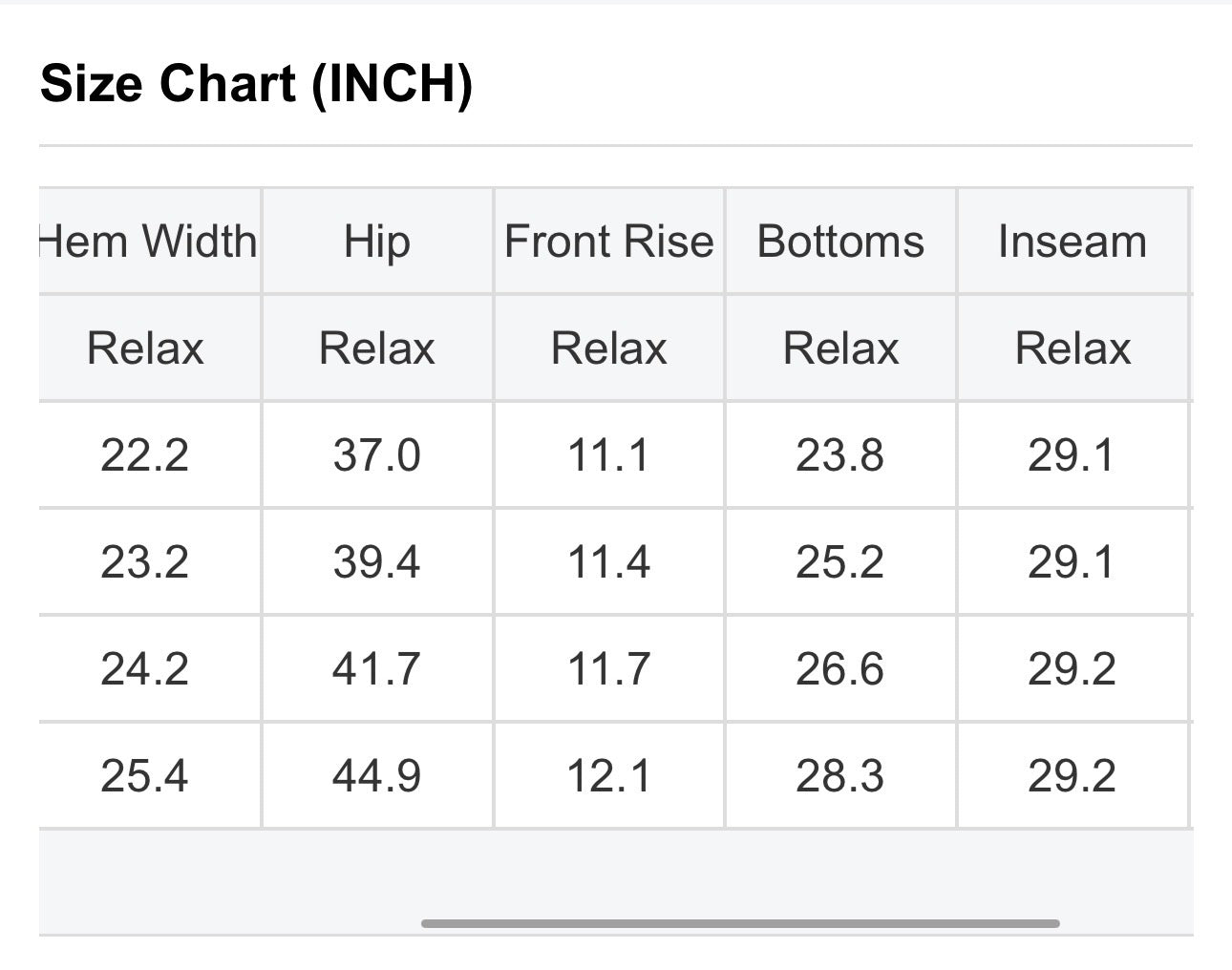
Task: Click the 39.4 hip cell
Action: [377, 561]
